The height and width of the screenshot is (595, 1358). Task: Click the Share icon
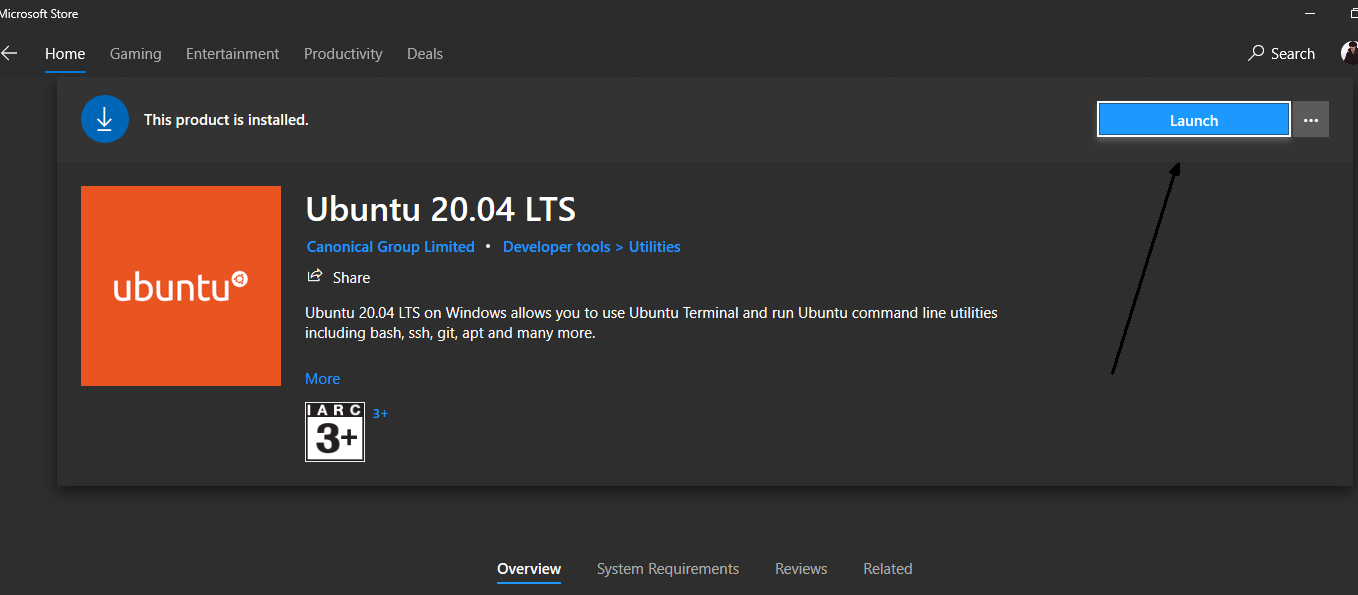click(x=315, y=276)
